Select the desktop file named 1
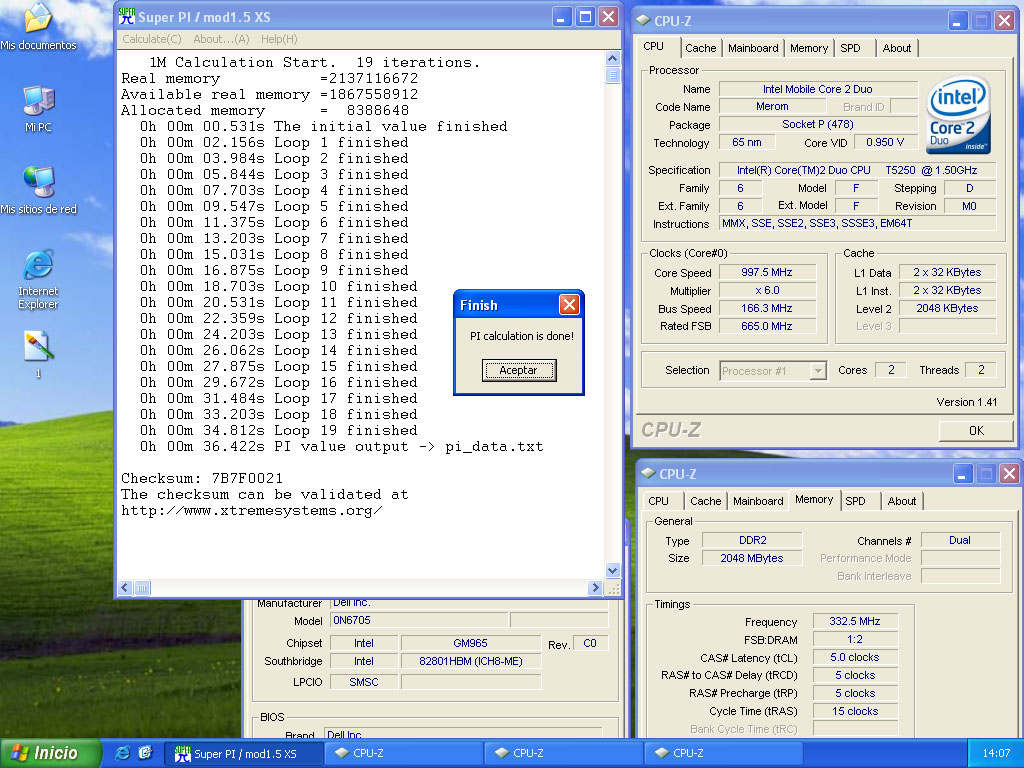Screen dimensions: 1024x768 (38, 354)
